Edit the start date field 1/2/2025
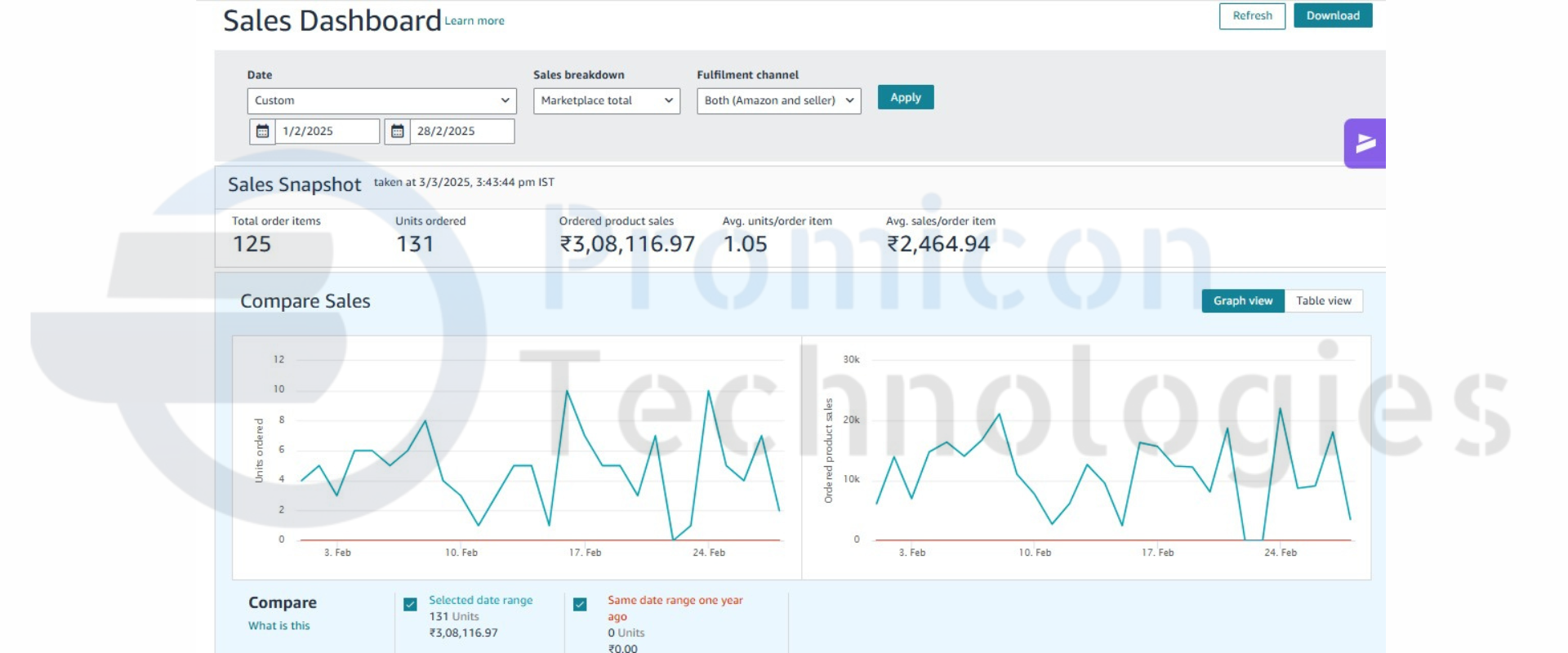Image resolution: width=1568 pixels, height=653 pixels. 327,131
